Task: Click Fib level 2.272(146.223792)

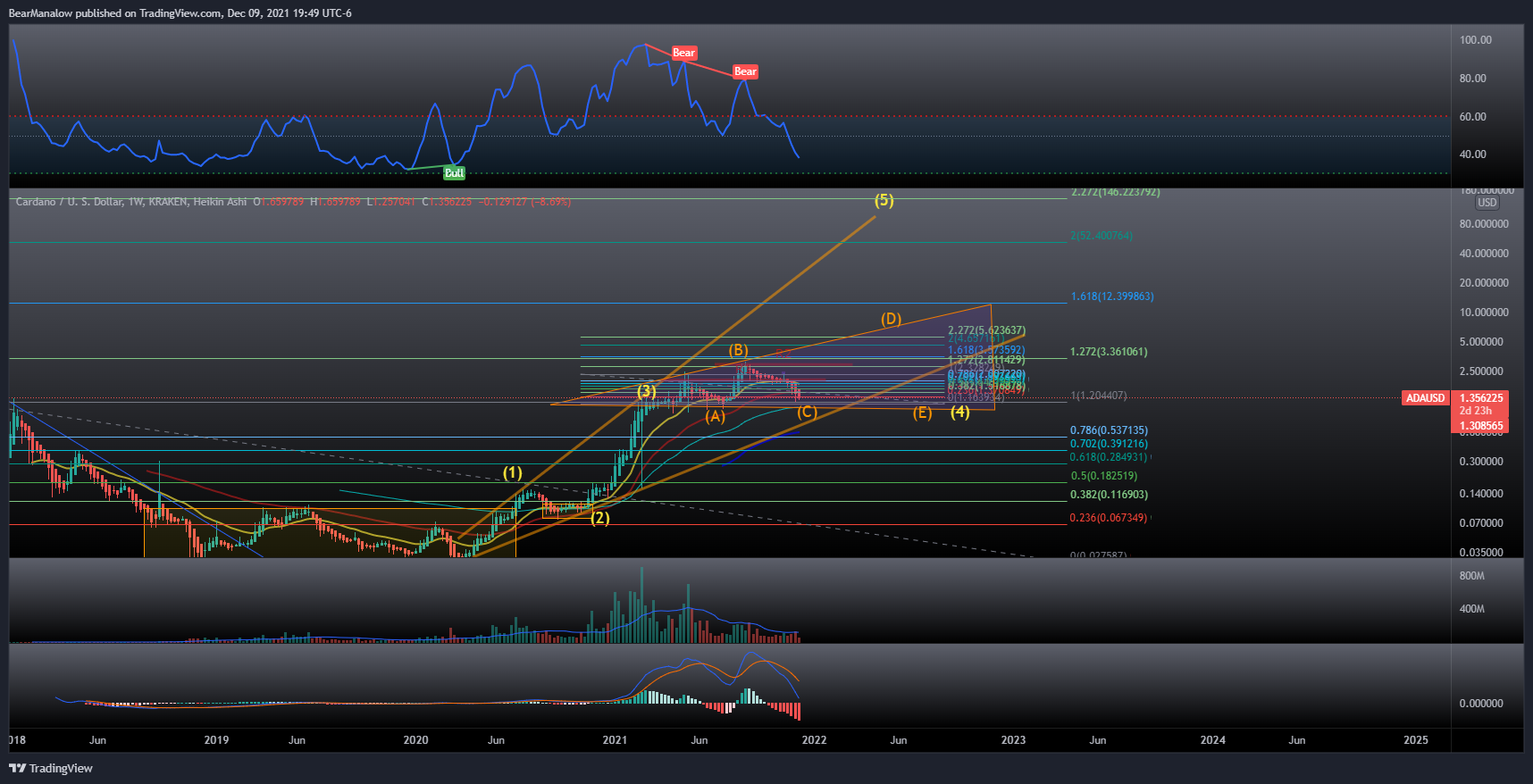Action: click(1115, 192)
